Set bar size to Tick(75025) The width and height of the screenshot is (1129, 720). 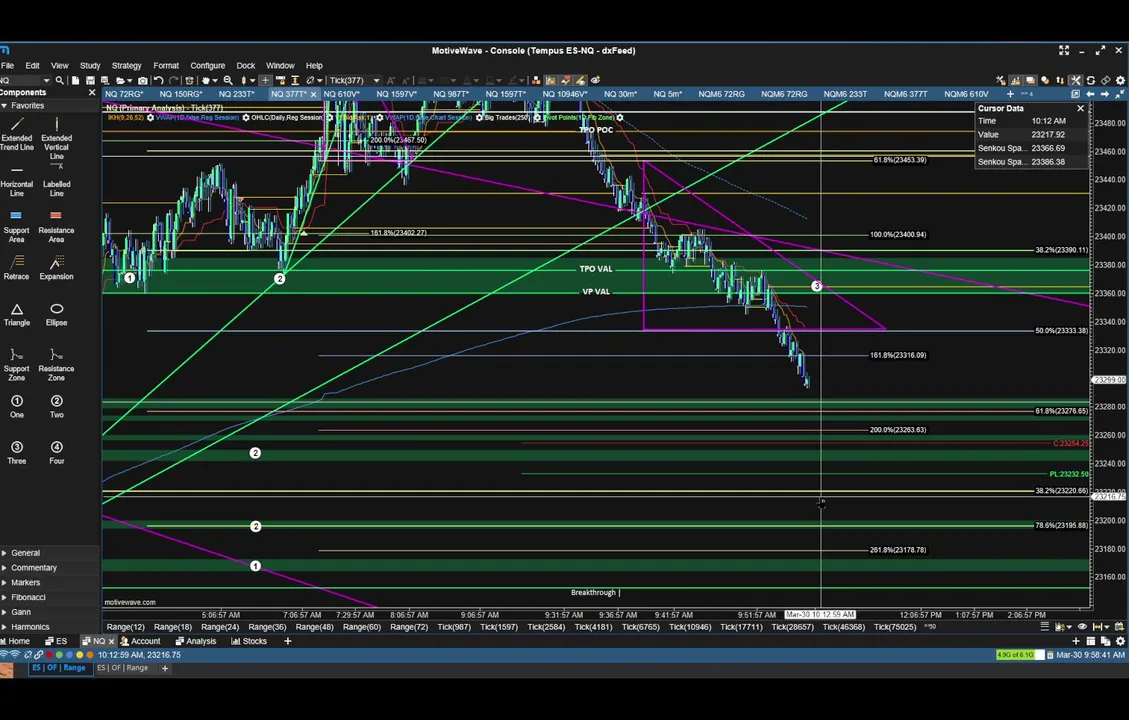tap(895, 627)
